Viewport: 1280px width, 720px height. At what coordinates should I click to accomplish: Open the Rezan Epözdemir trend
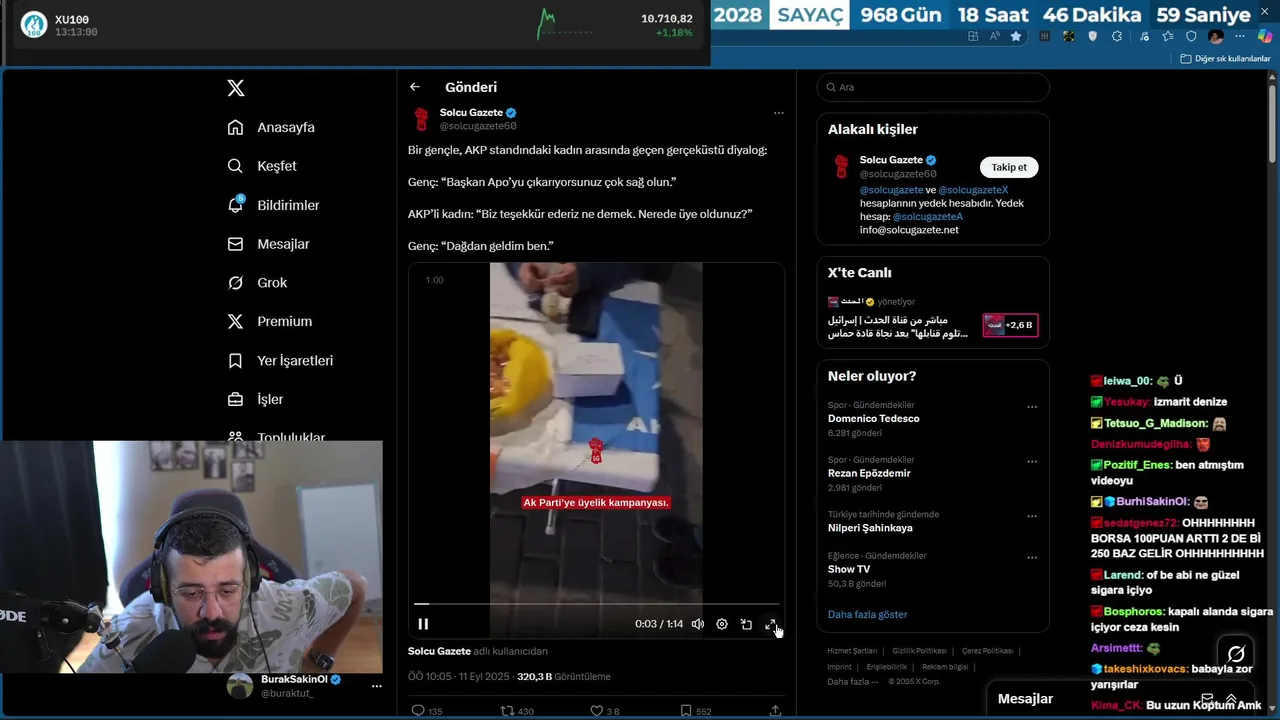click(x=869, y=473)
